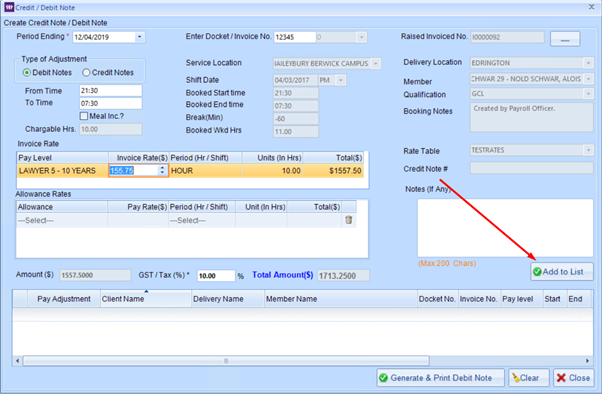Expand the Qualification dropdown
The height and width of the screenshot is (394, 602).
coord(588,94)
